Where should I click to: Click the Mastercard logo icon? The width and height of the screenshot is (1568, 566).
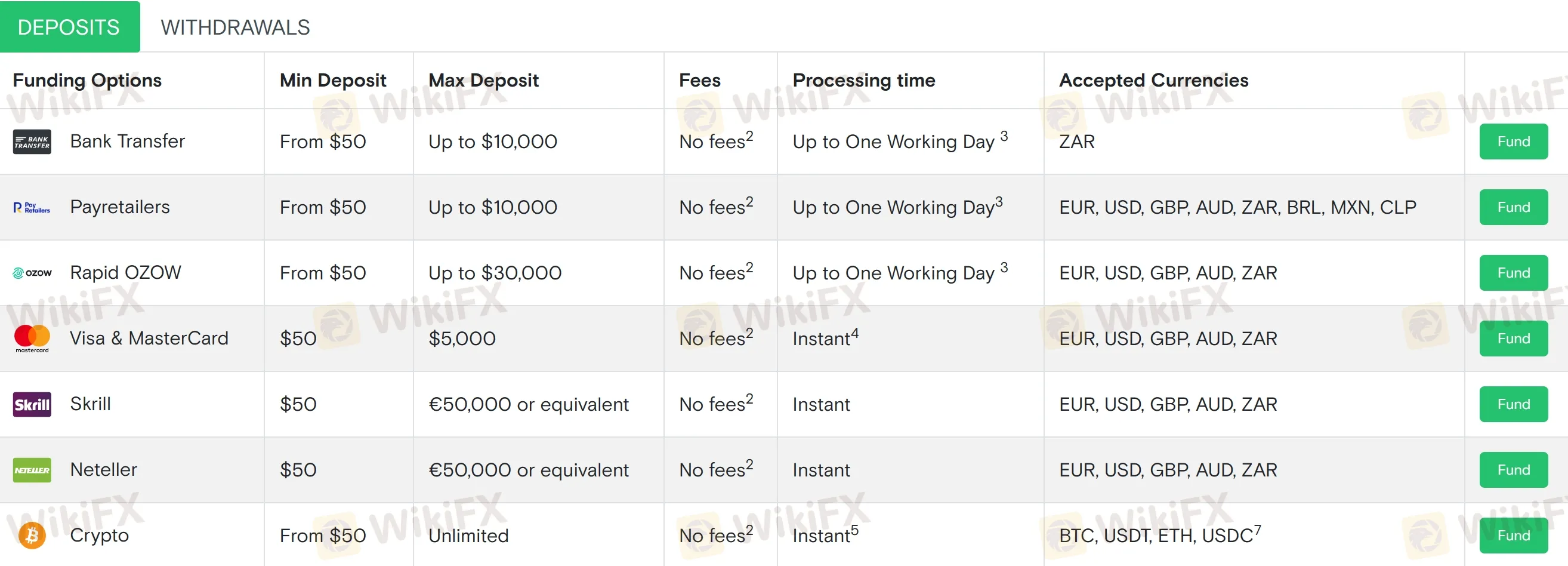coord(32,339)
